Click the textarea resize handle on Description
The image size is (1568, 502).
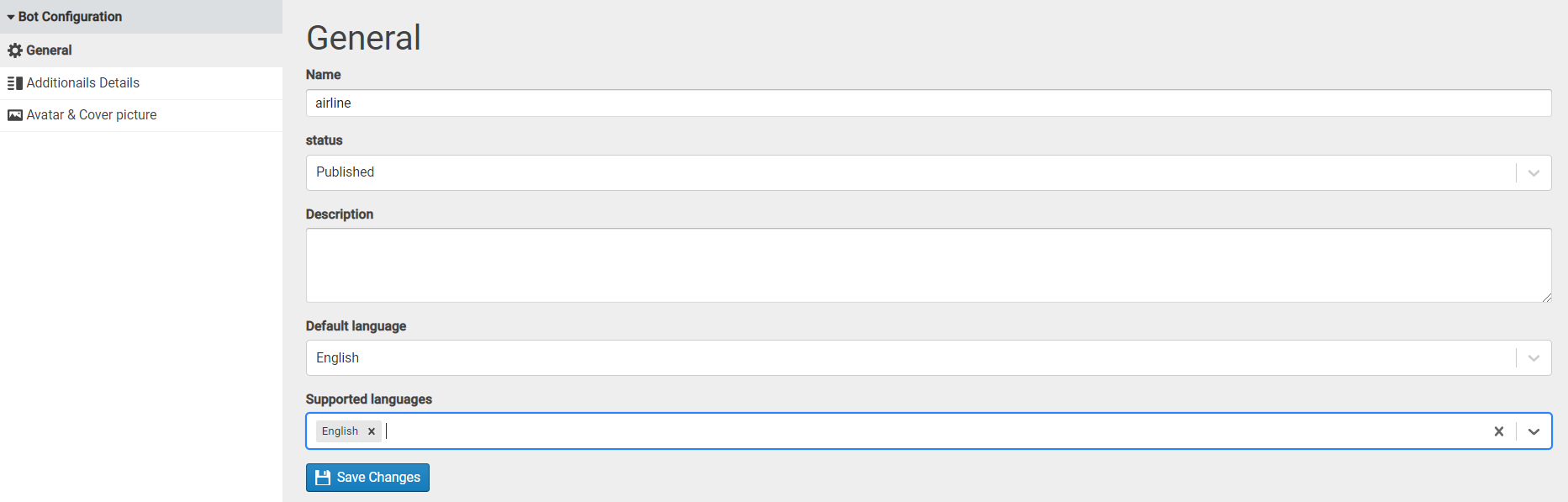[1547, 298]
